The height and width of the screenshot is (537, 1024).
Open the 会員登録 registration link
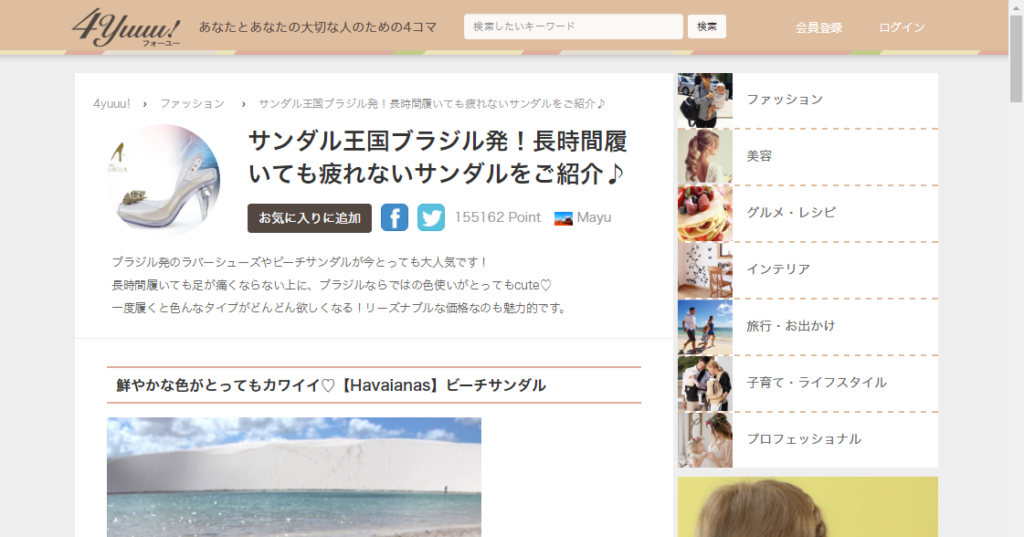coord(818,28)
